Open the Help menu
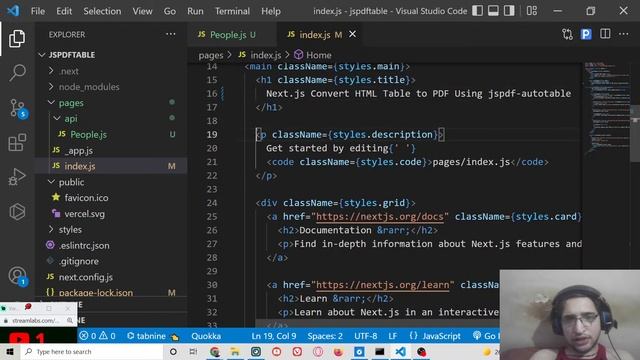 pos(271,11)
